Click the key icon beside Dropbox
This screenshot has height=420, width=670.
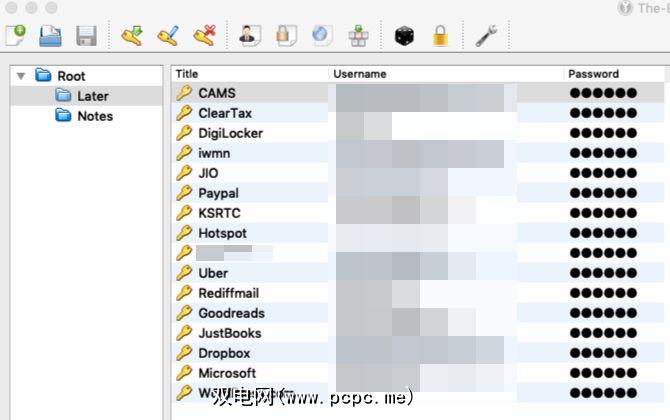pos(184,353)
